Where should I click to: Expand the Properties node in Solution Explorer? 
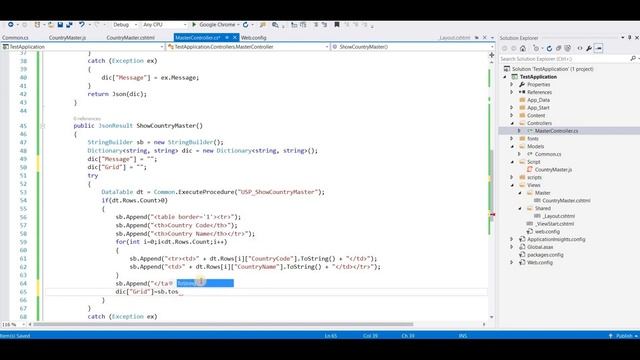click(512, 84)
